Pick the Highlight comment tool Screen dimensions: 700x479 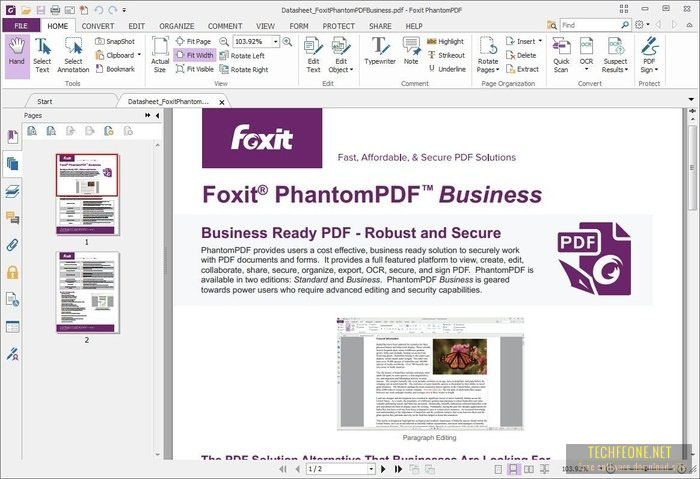pos(446,42)
